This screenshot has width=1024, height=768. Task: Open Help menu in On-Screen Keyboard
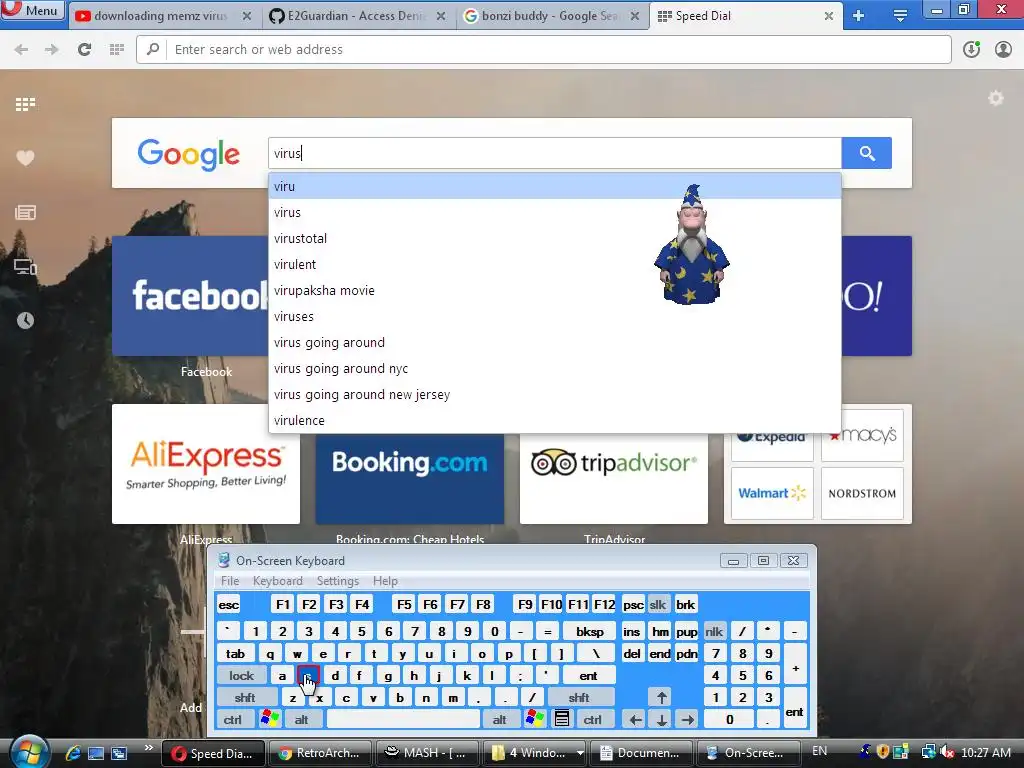(385, 581)
